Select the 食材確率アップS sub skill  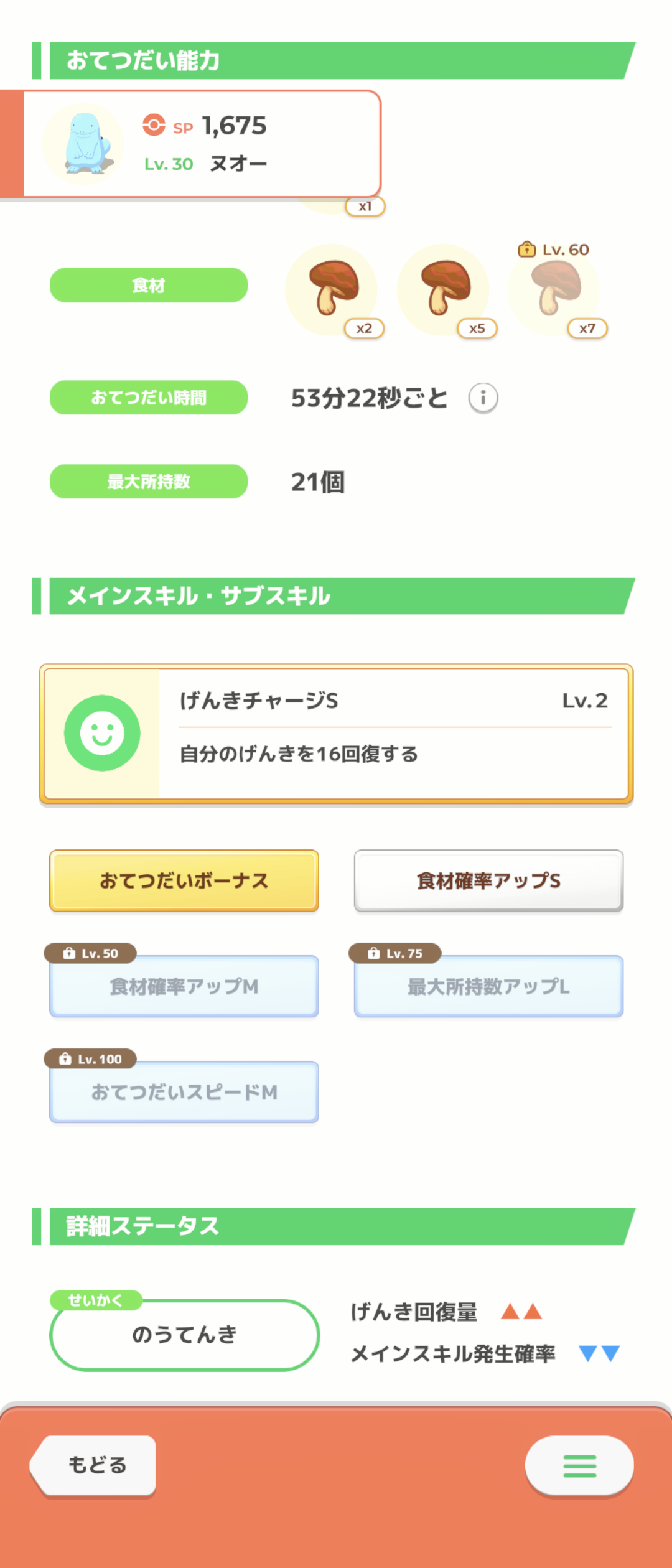pos(488,880)
